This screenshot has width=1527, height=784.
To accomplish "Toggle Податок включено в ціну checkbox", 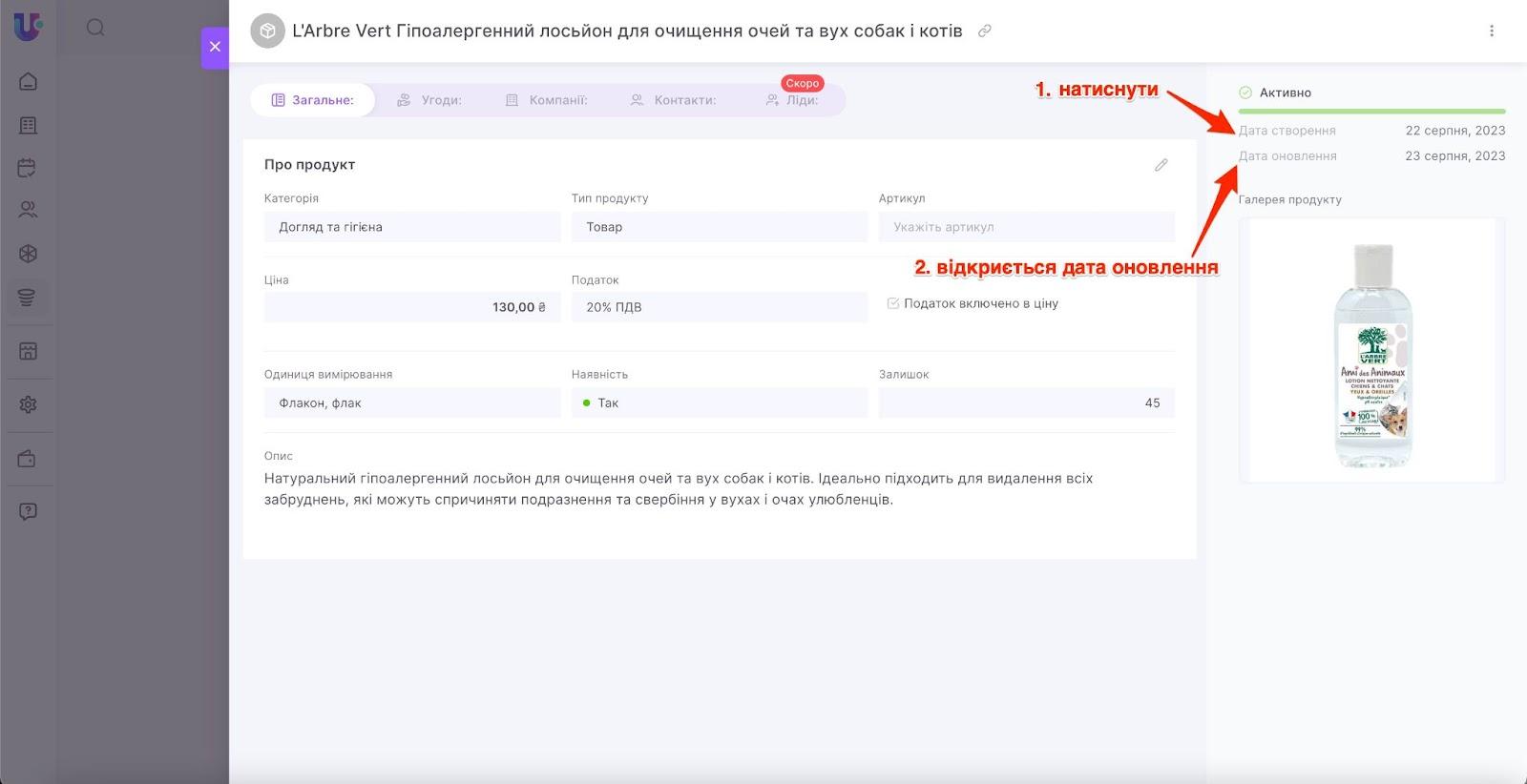I will [893, 303].
